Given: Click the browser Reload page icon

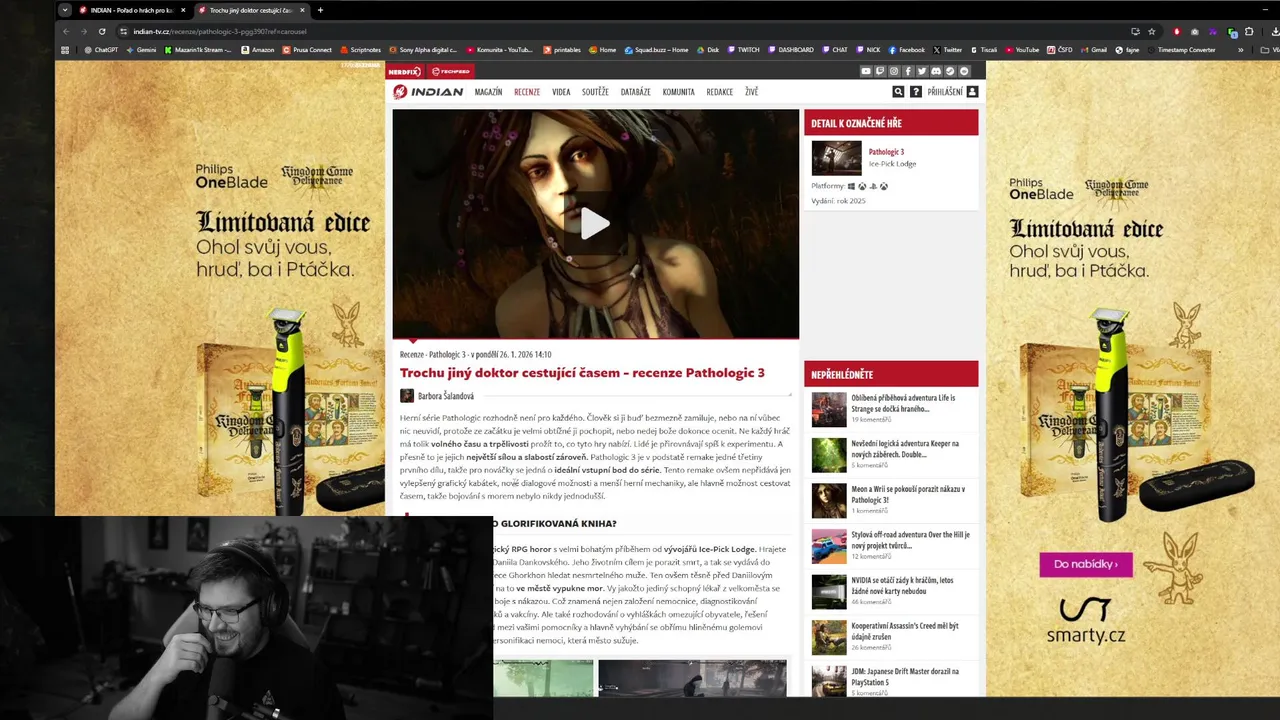Looking at the screenshot, I should pos(102,31).
